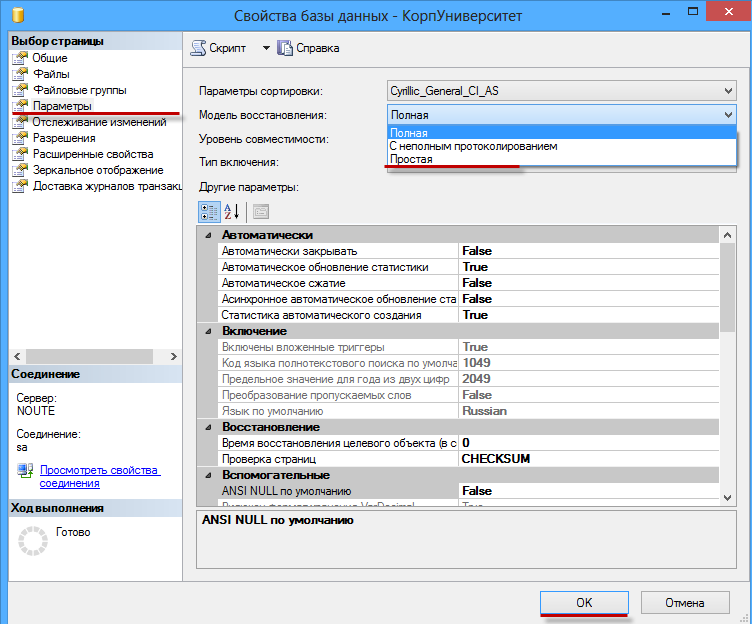
Task: Click Предельное значение для года row
Action: click(x=468, y=379)
